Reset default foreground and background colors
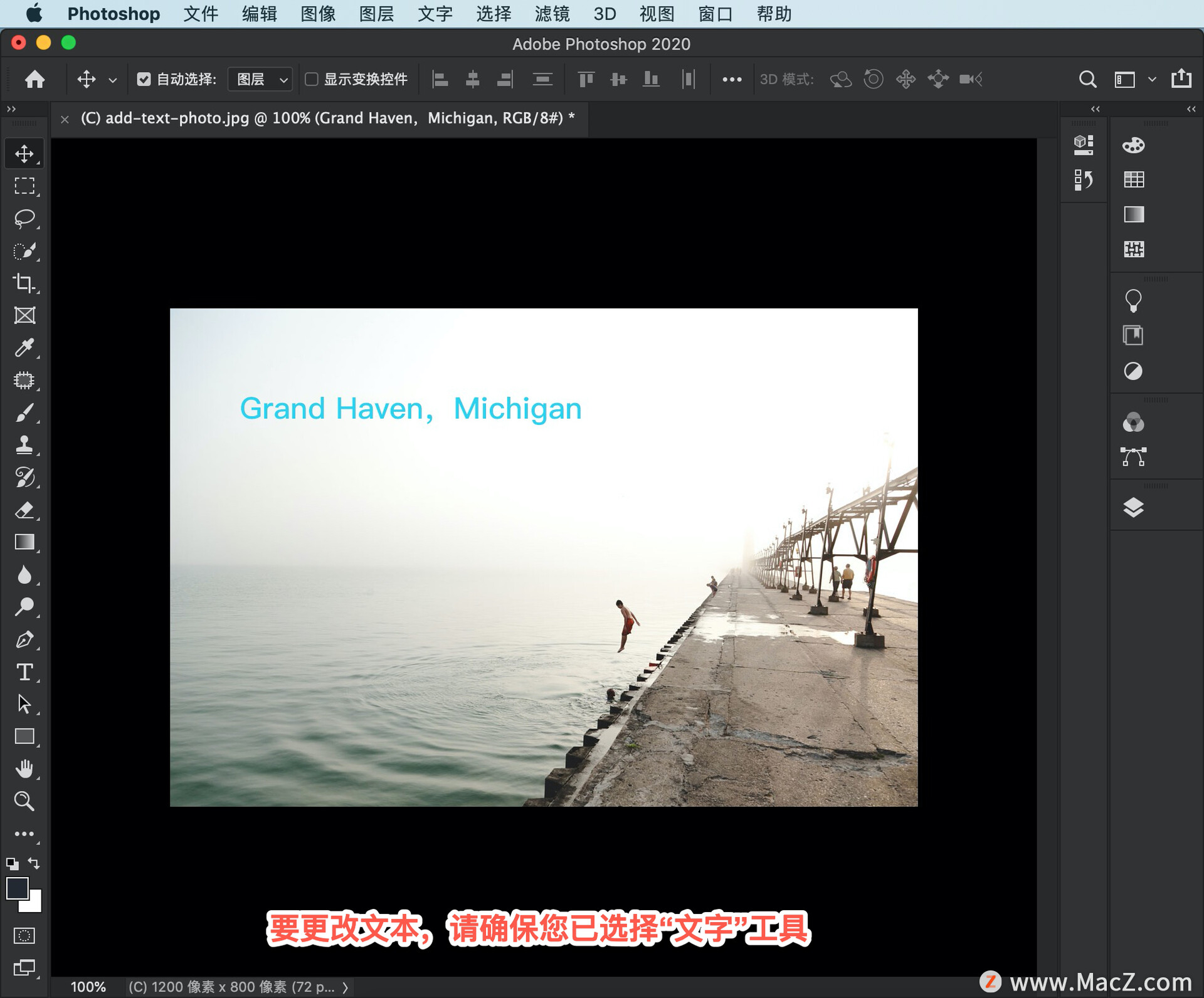 [x=12, y=863]
